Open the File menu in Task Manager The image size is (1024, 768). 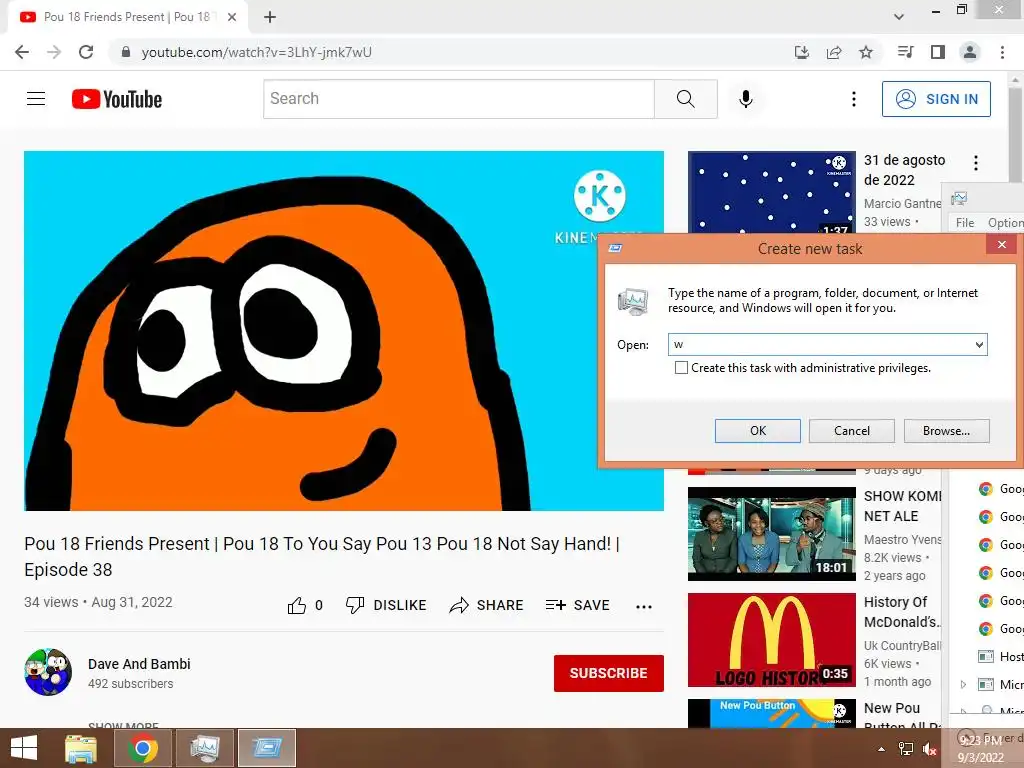965,223
